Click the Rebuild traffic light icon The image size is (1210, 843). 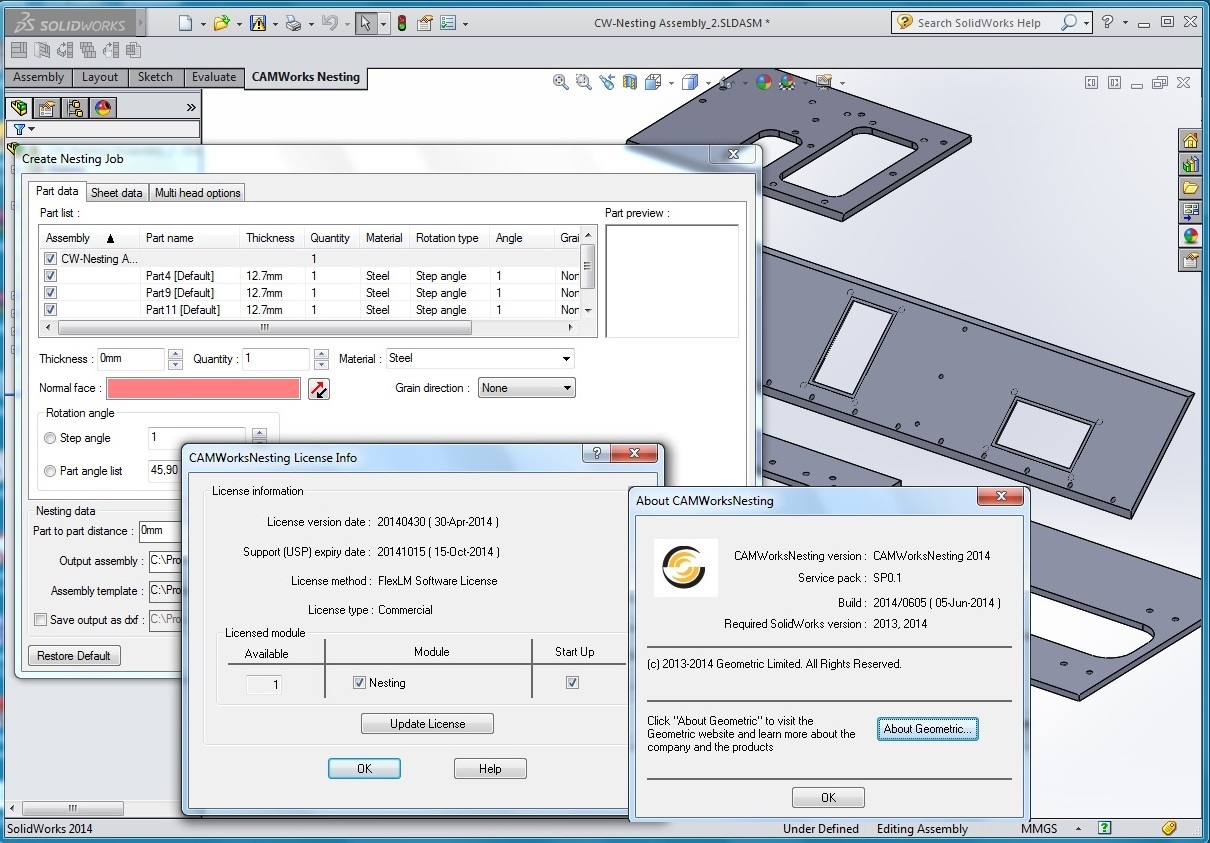pyautogui.click(x=402, y=23)
